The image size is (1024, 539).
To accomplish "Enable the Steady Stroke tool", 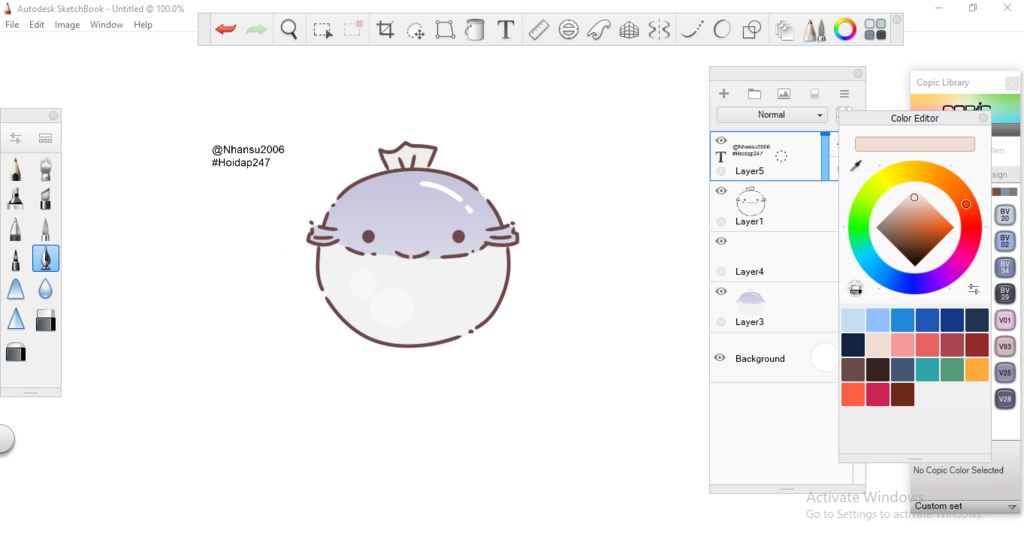I will click(692, 29).
